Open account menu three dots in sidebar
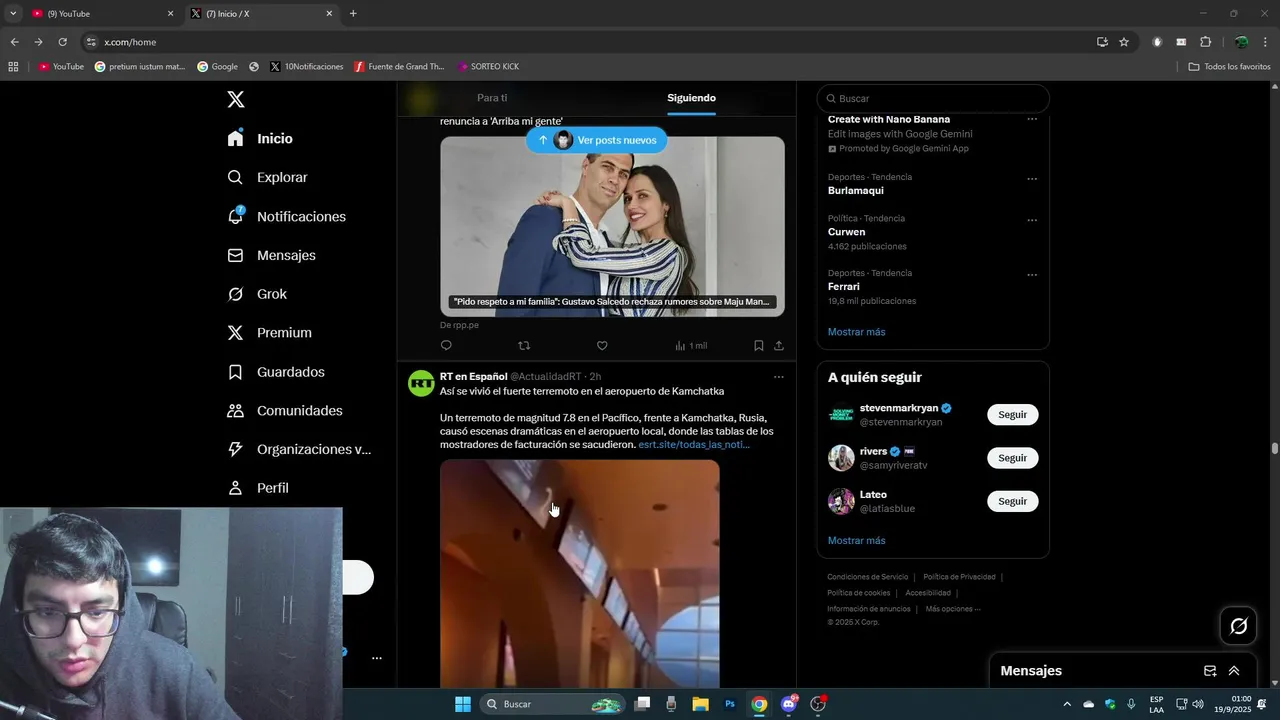Image resolution: width=1280 pixels, height=720 pixels. (x=377, y=658)
